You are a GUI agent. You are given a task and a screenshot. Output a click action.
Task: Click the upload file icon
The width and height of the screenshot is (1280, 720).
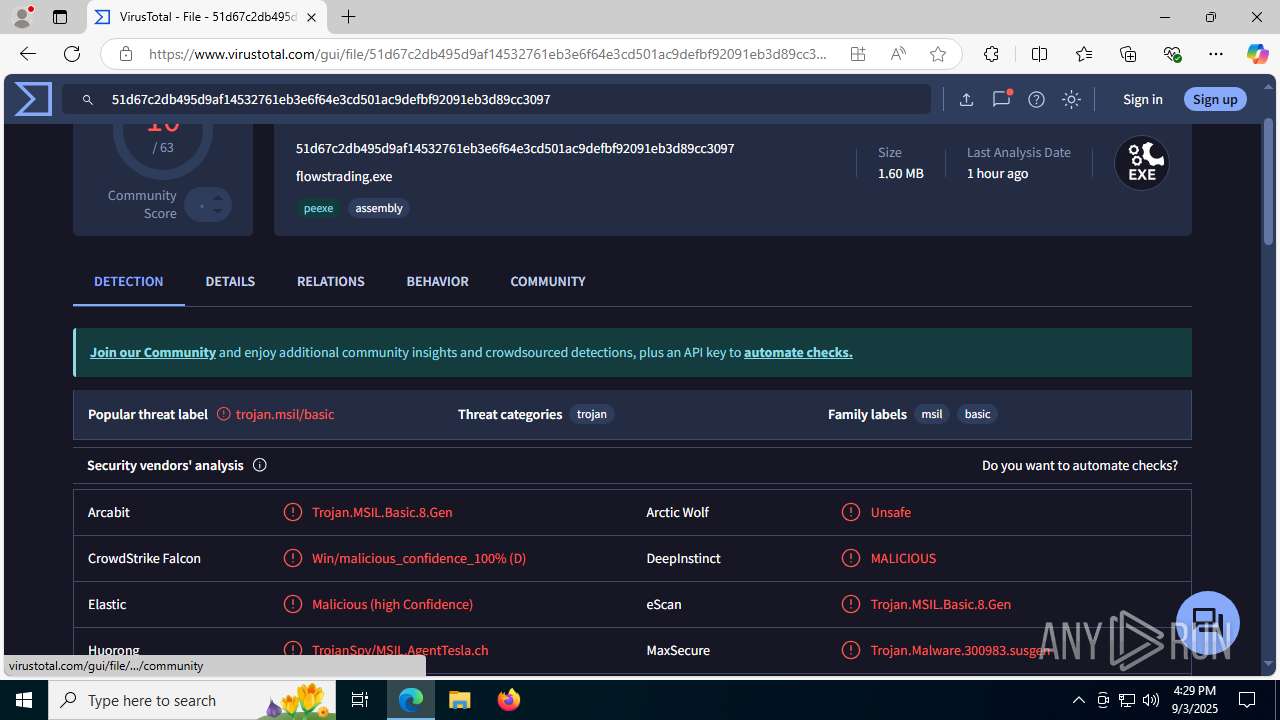tap(966, 99)
